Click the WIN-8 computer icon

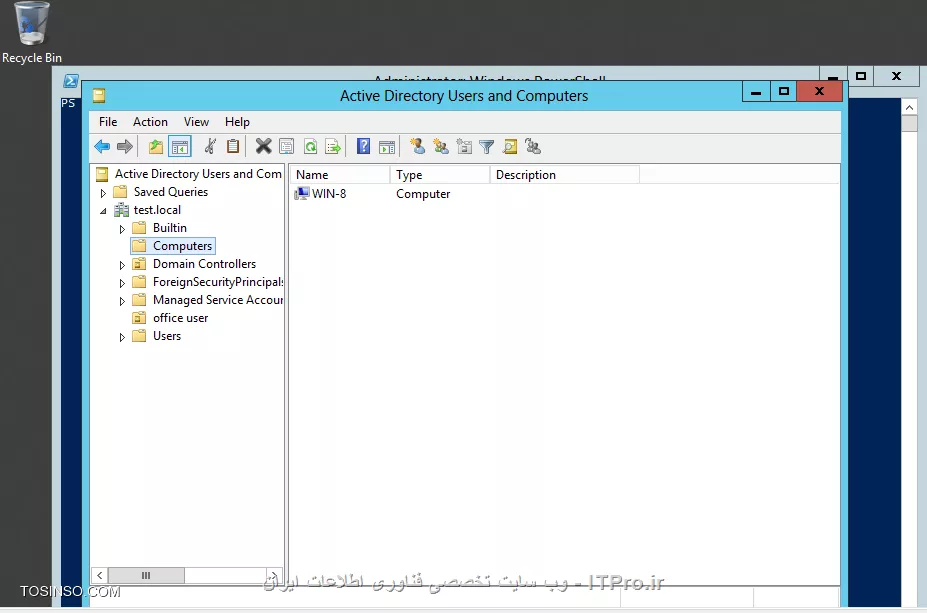[302, 193]
